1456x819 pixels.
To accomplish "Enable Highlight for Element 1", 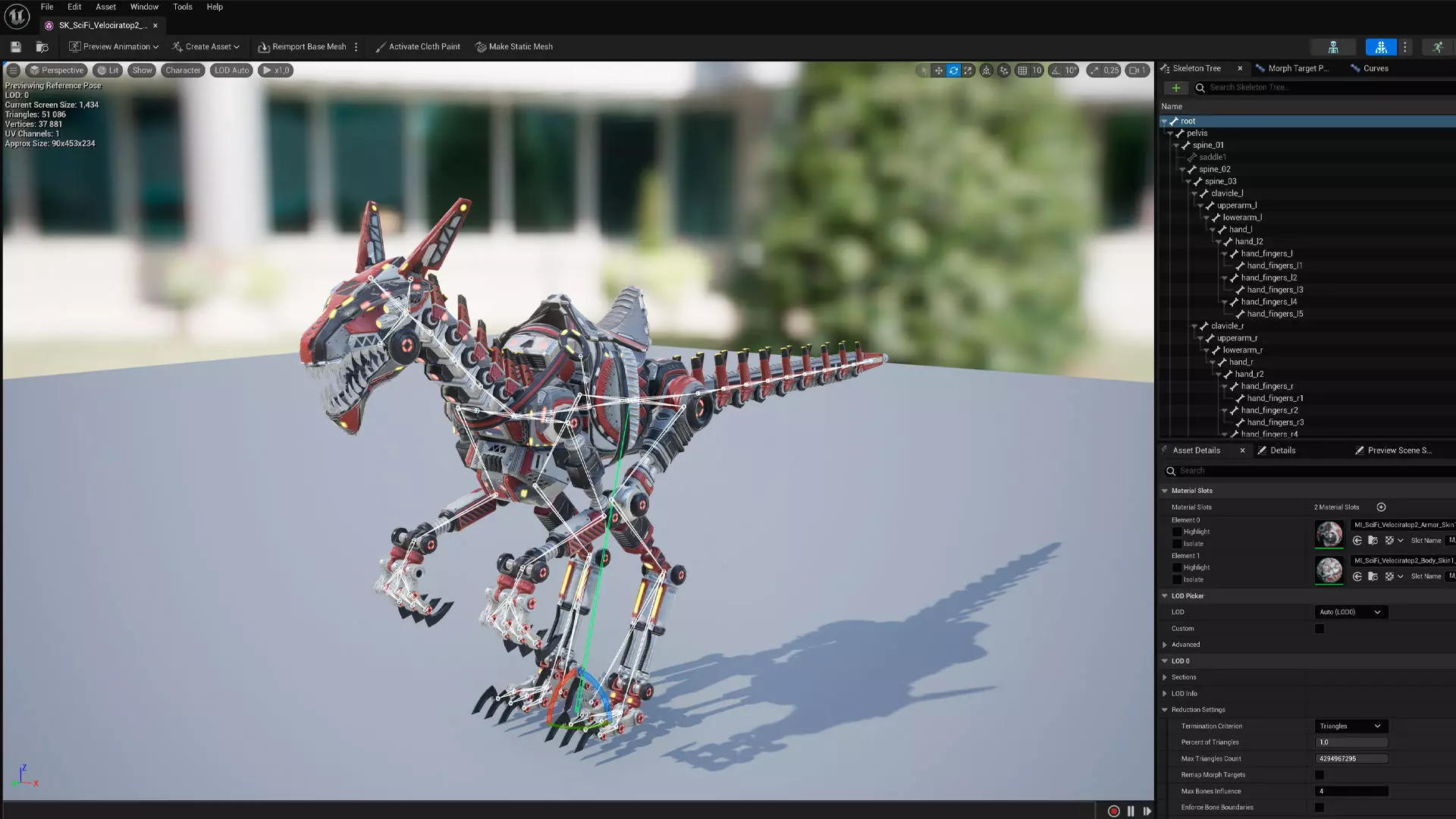I will [1177, 567].
